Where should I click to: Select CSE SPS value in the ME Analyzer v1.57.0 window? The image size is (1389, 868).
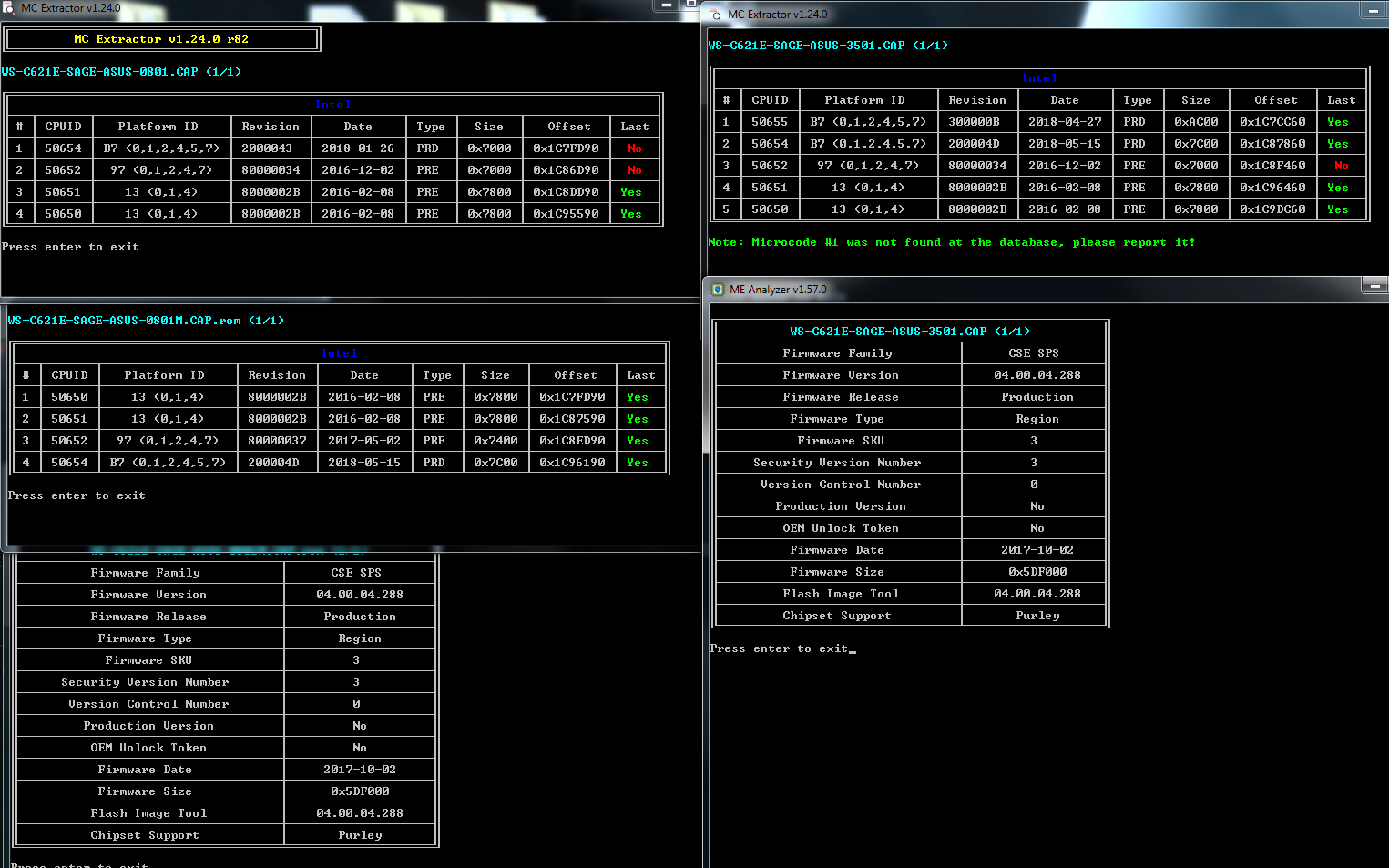[1034, 353]
